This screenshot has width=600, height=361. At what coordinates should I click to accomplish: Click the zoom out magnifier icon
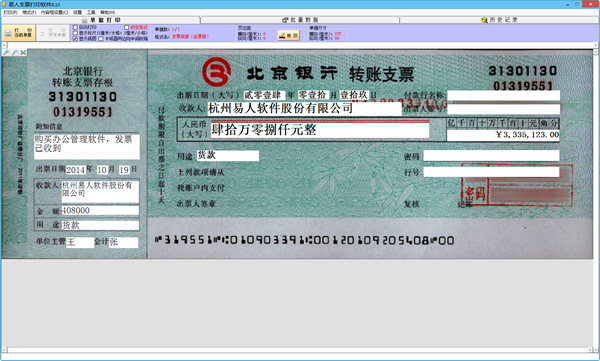click(x=15, y=52)
